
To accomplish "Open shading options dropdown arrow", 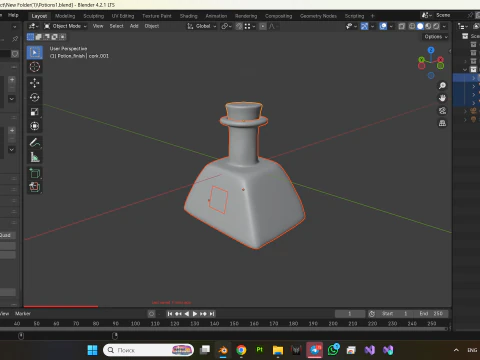I will click(x=444, y=26).
